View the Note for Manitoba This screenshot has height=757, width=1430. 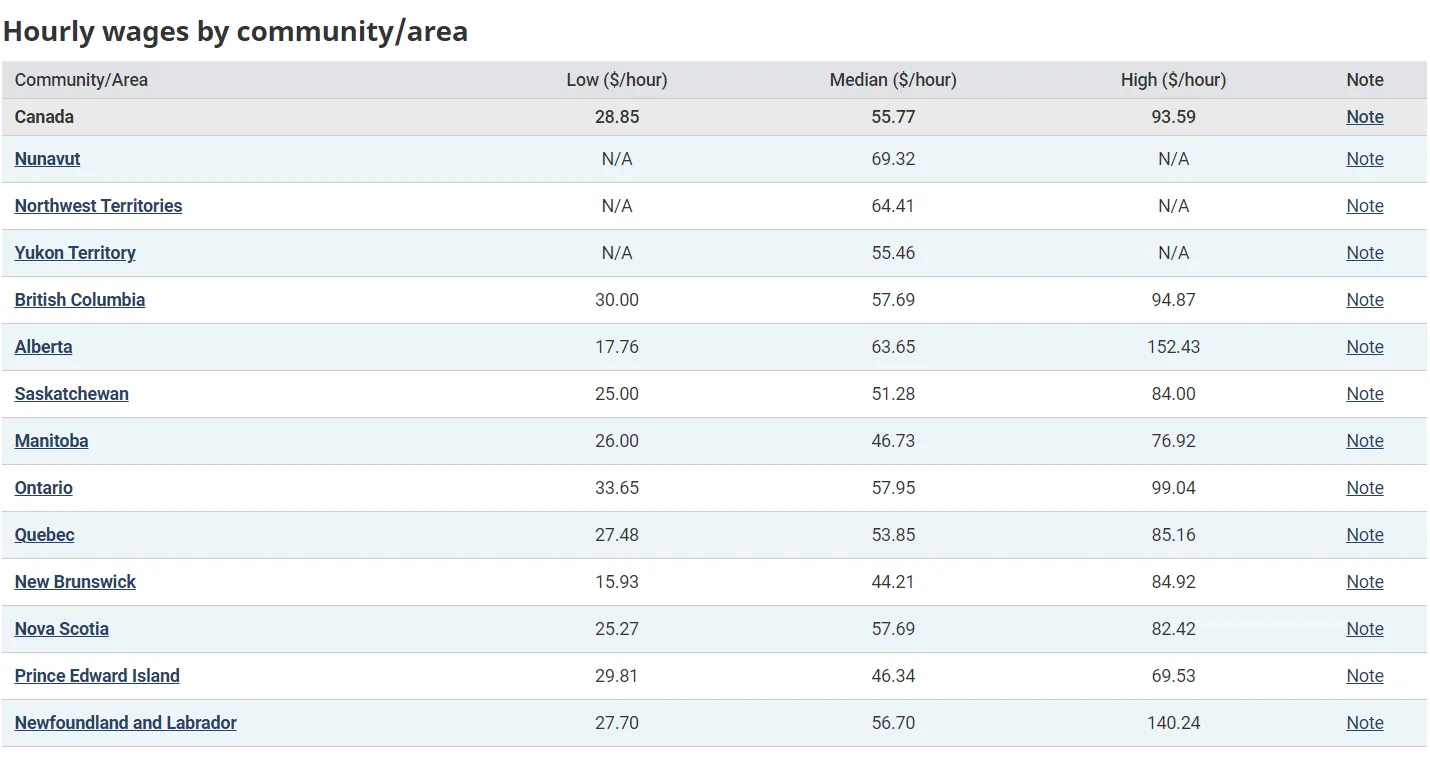1364,441
